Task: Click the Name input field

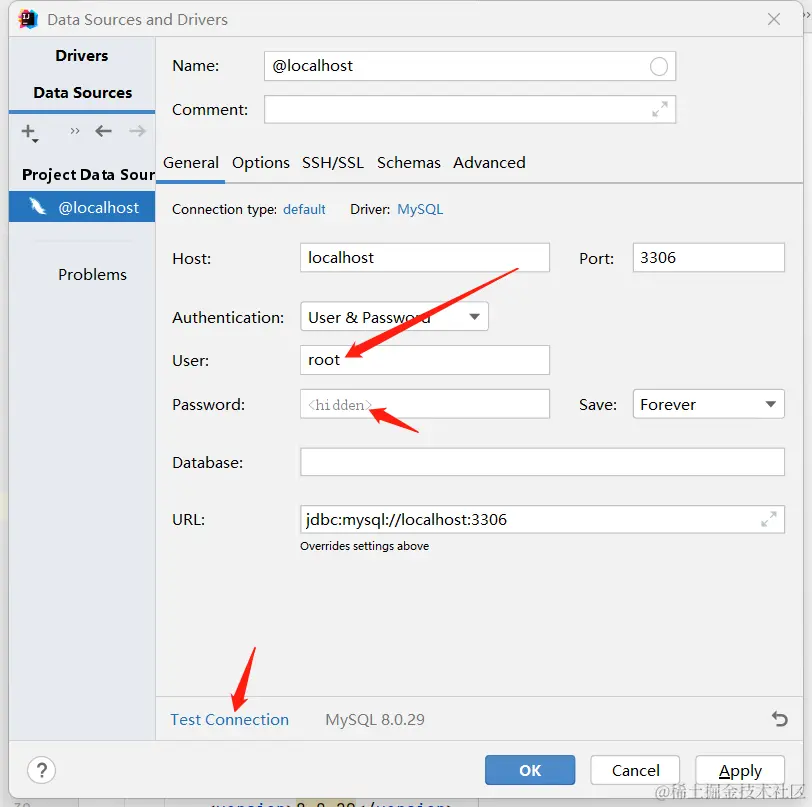Action: click(x=470, y=66)
